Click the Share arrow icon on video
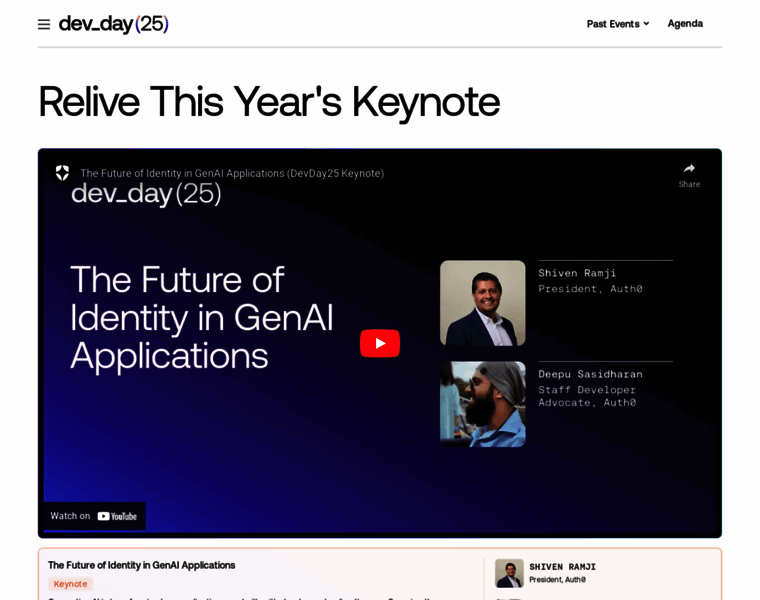The image size is (760, 600). (x=689, y=169)
